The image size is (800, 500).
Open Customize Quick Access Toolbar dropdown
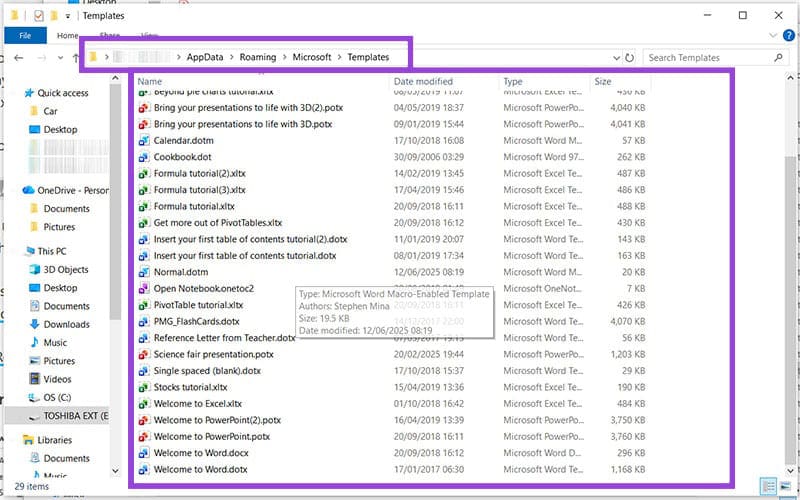coord(67,16)
